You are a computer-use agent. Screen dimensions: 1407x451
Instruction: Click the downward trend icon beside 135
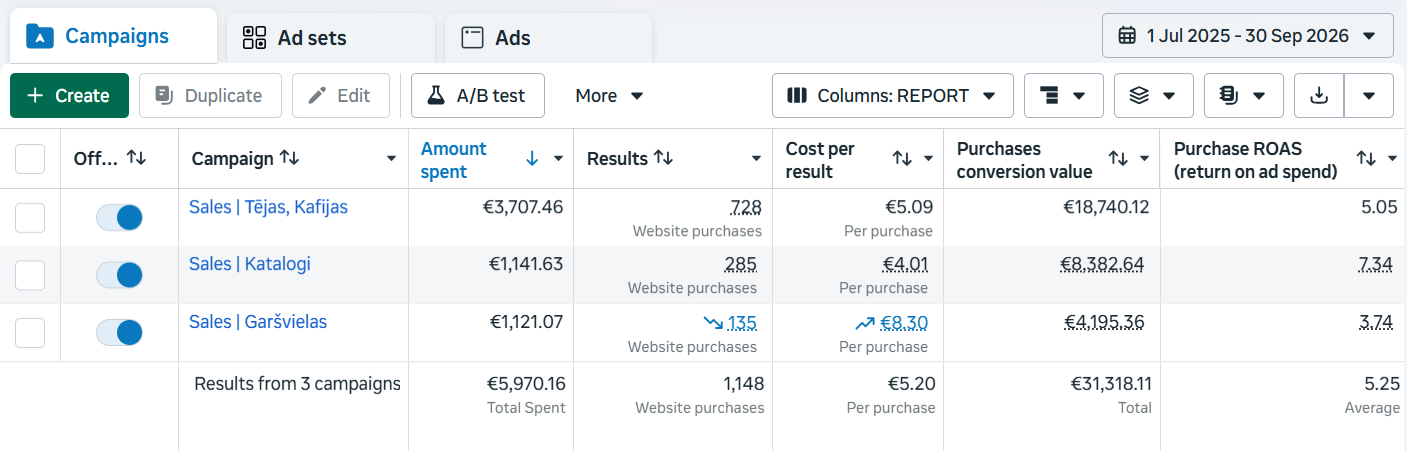coord(713,323)
